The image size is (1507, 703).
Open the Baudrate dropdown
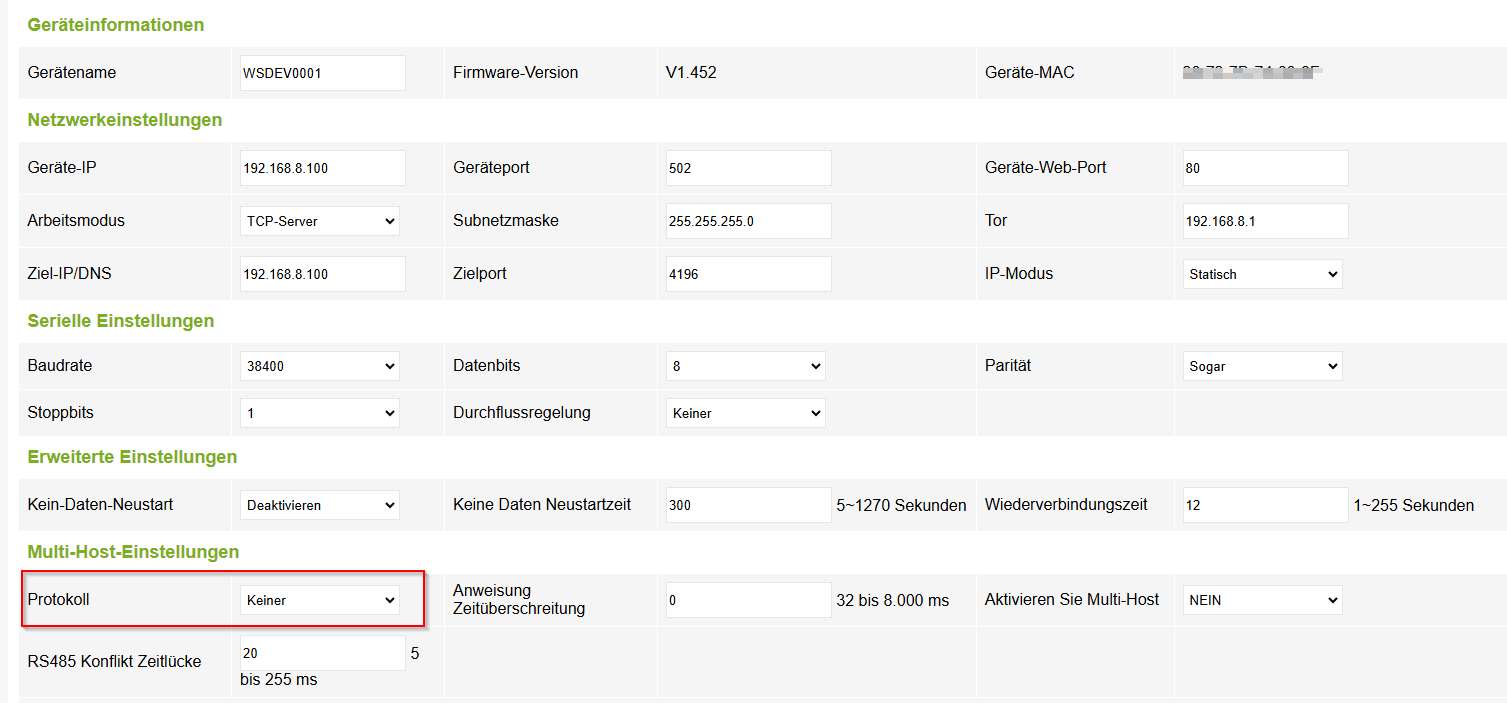(x=320, y=366)
